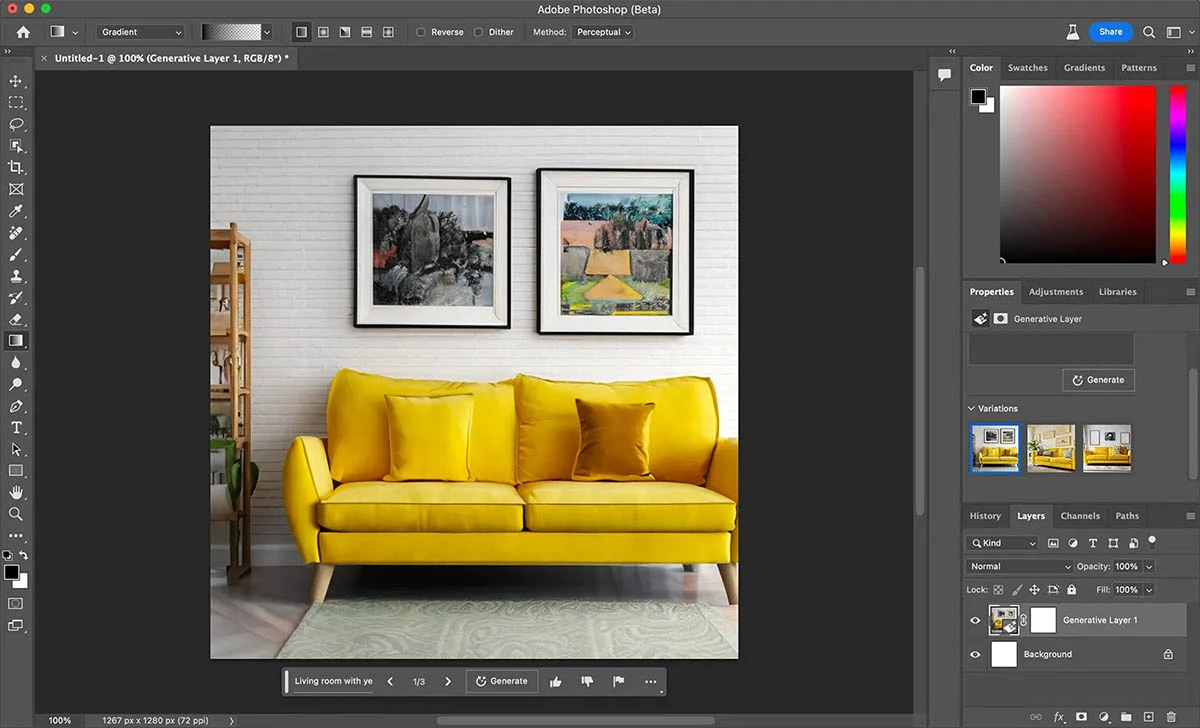Open the Swatches tab
Image resolution: width=1200 pixels, height=728 pixels.
(1027, 68)
